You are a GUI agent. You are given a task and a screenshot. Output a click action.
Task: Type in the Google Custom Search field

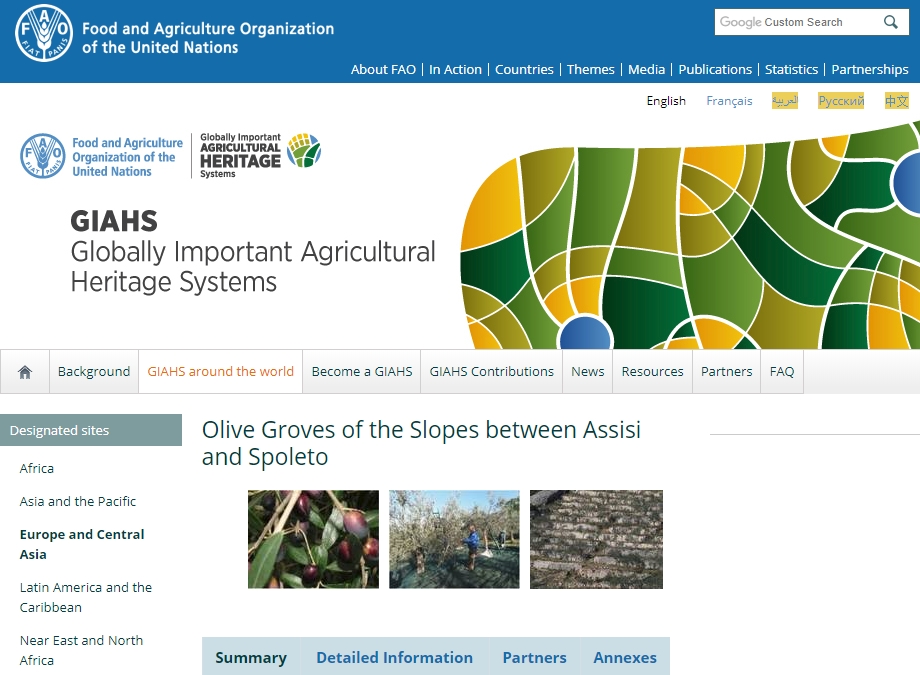pos(796,22)
